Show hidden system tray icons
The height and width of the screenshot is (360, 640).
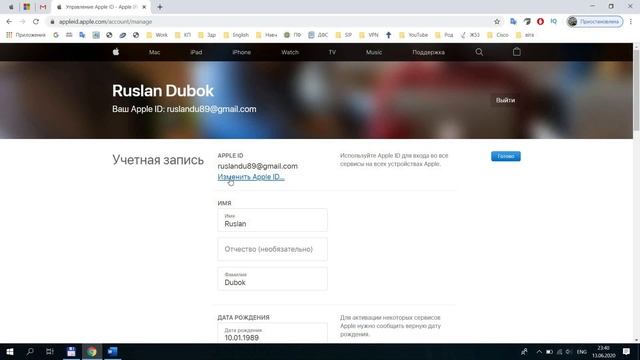pos(539,351)
